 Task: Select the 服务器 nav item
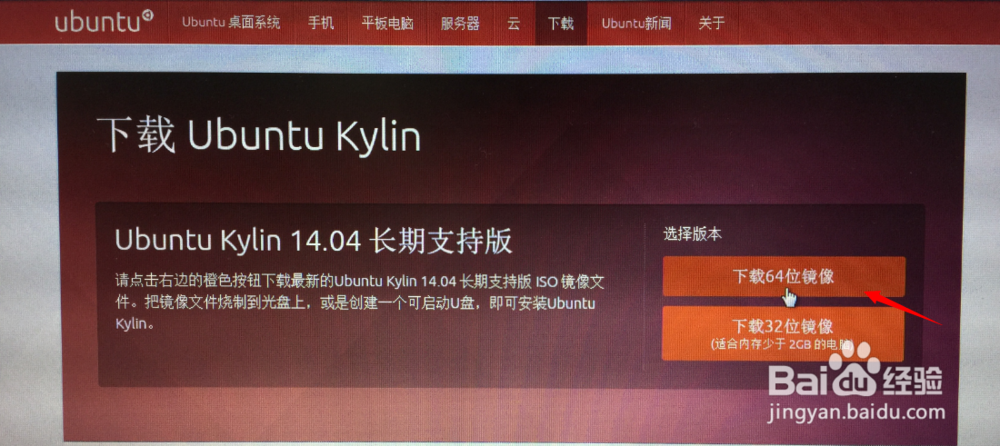coord(460,24)
